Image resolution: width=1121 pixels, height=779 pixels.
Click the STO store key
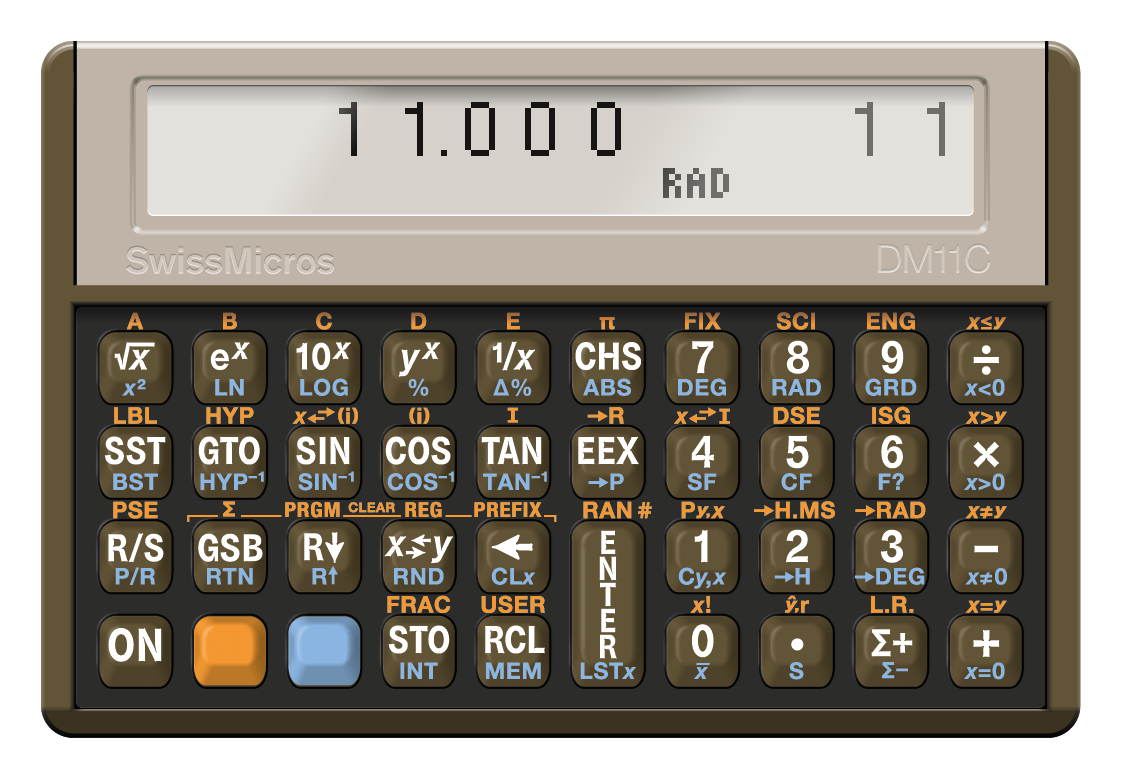[418, 651]
